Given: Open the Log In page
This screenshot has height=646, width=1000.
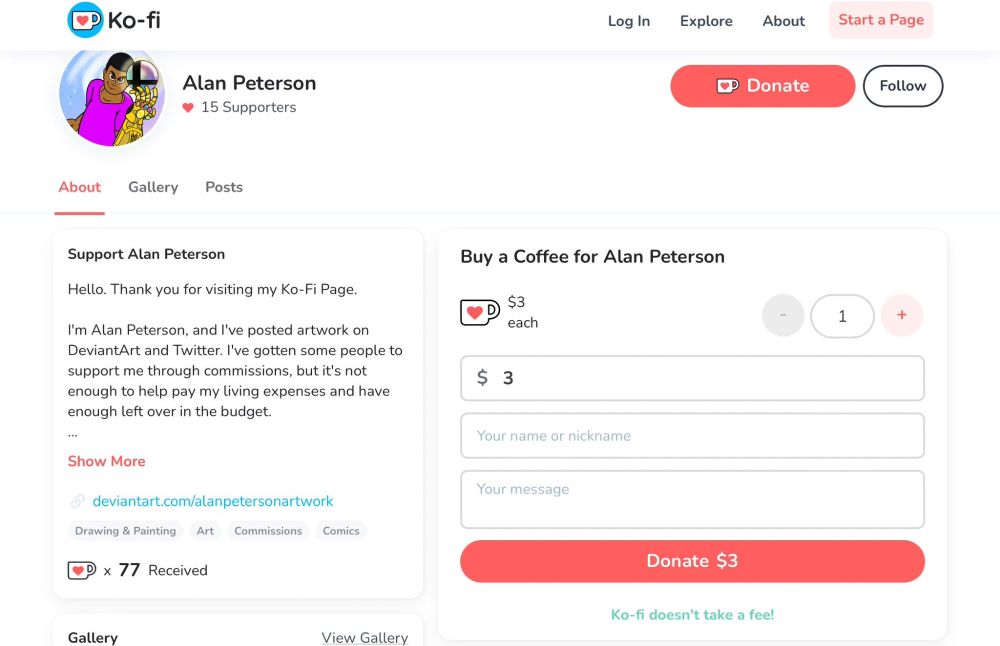Looking at the screenshot, I should [629, 21].
